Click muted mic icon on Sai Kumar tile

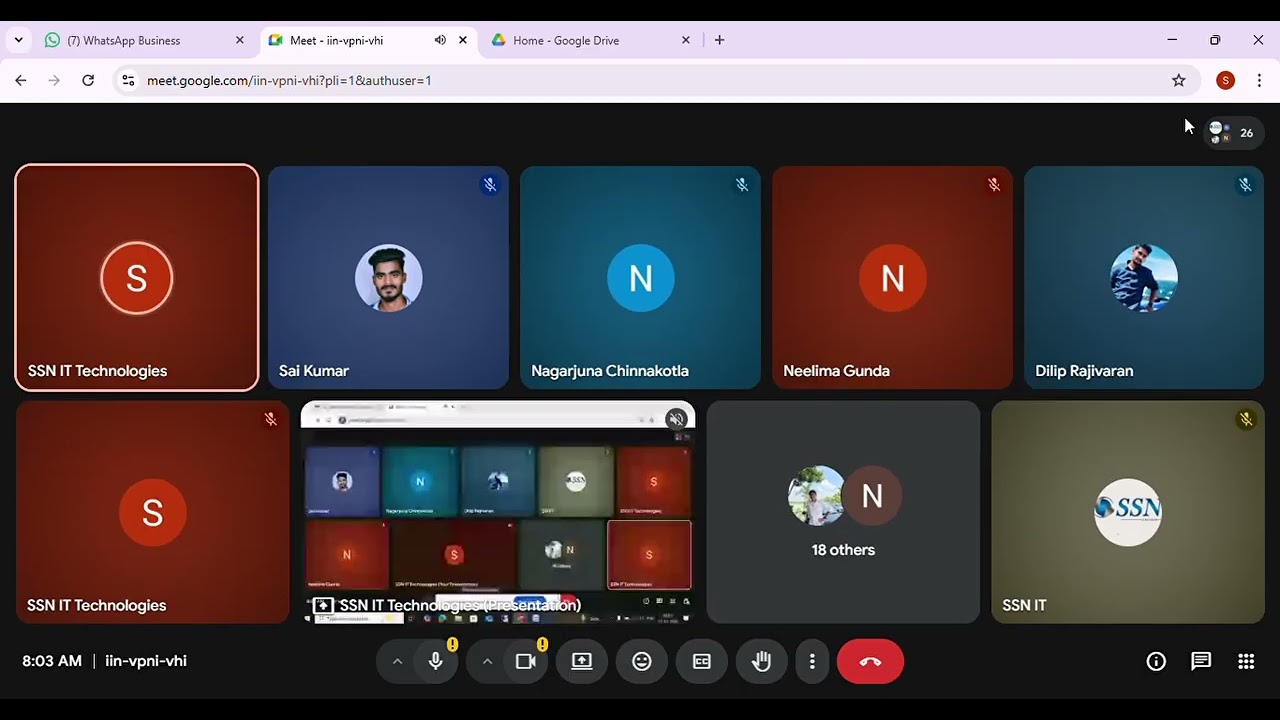pos(490,185)
